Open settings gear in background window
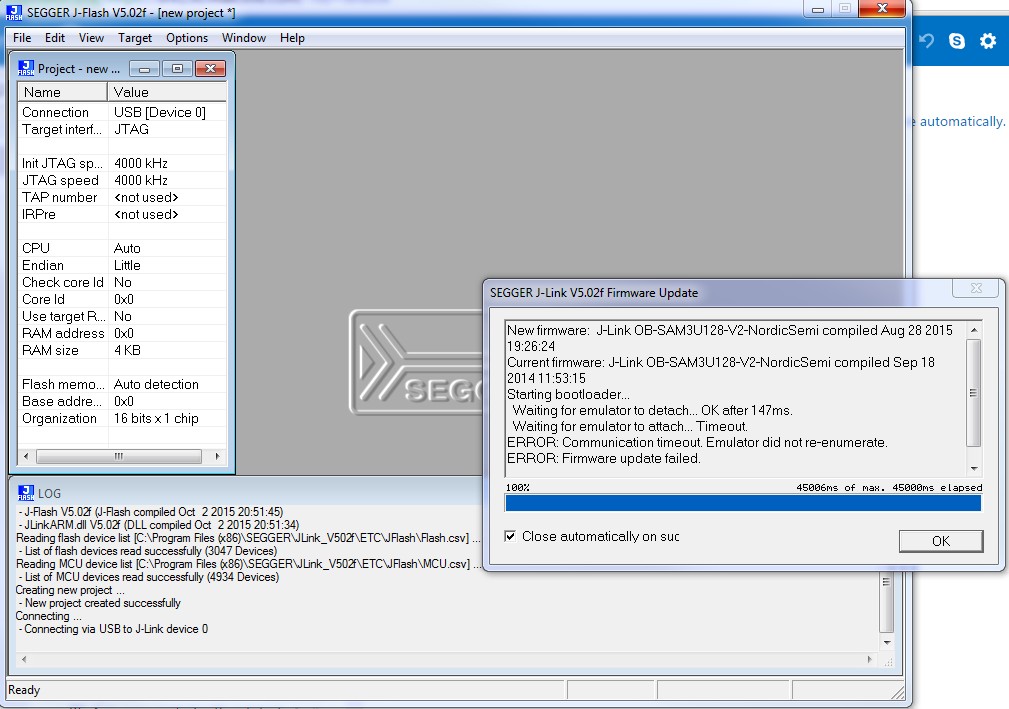Screen dimensions: 1009x709 click(988, 41)
